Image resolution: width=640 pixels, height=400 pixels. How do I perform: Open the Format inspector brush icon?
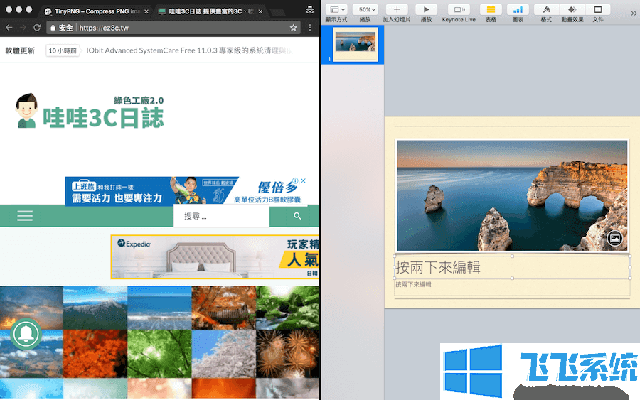(545, 9)
